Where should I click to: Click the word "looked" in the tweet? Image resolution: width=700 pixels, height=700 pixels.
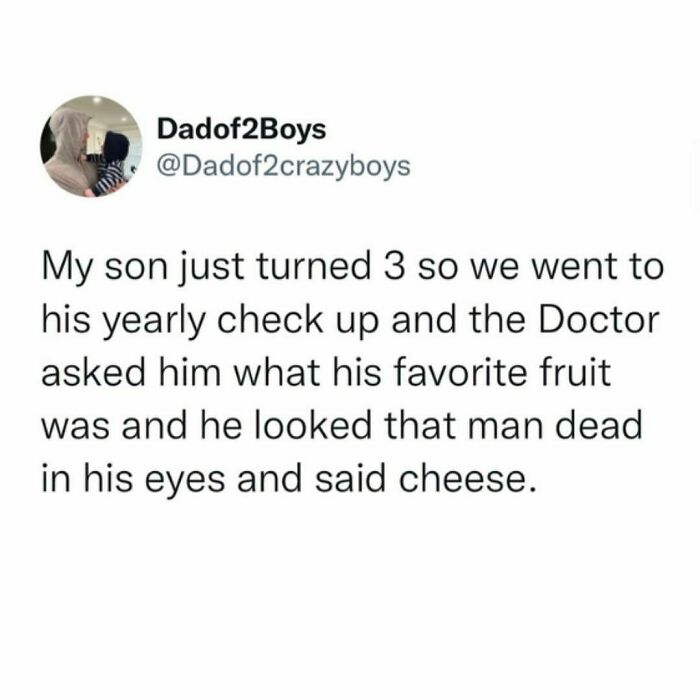click(x=313, y=425)
